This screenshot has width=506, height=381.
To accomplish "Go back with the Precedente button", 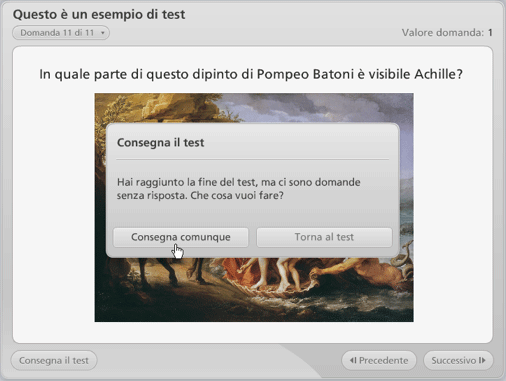I will (379, 360).
